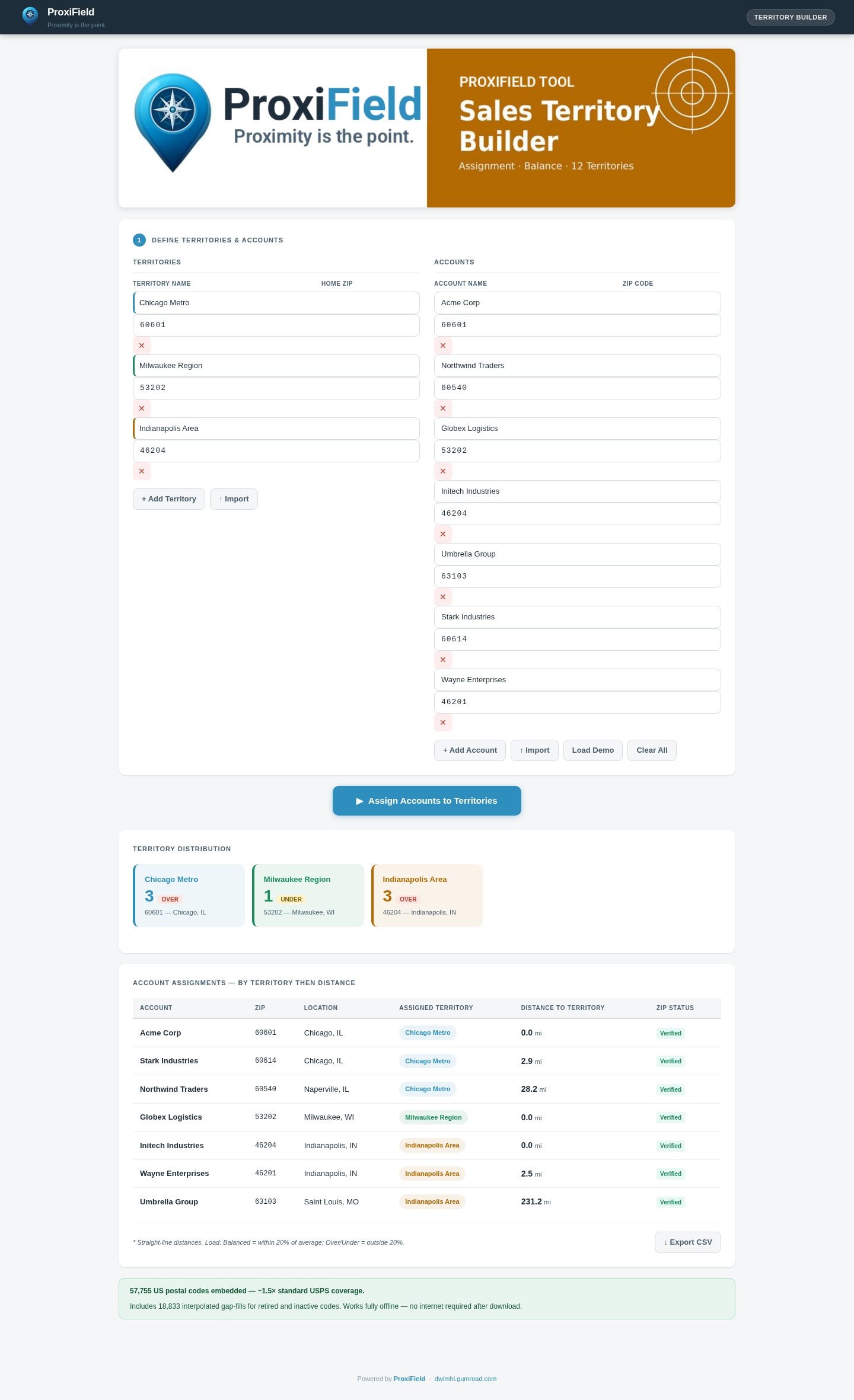
Task: Edit the Stark Industries name field
Action: 578,617
